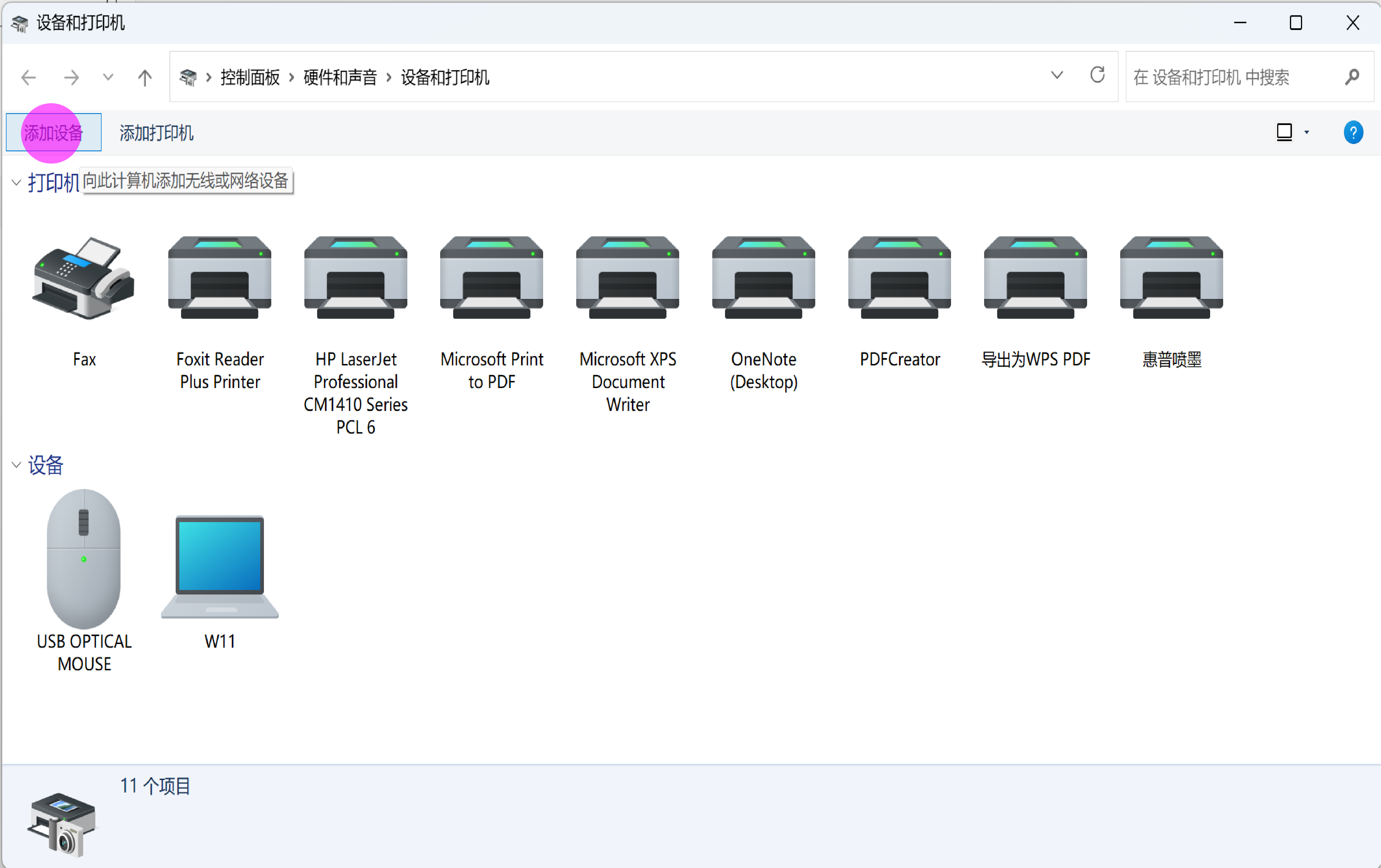
Task: Select OneNote (Desktop) printer icon
Action: (763, 278)
